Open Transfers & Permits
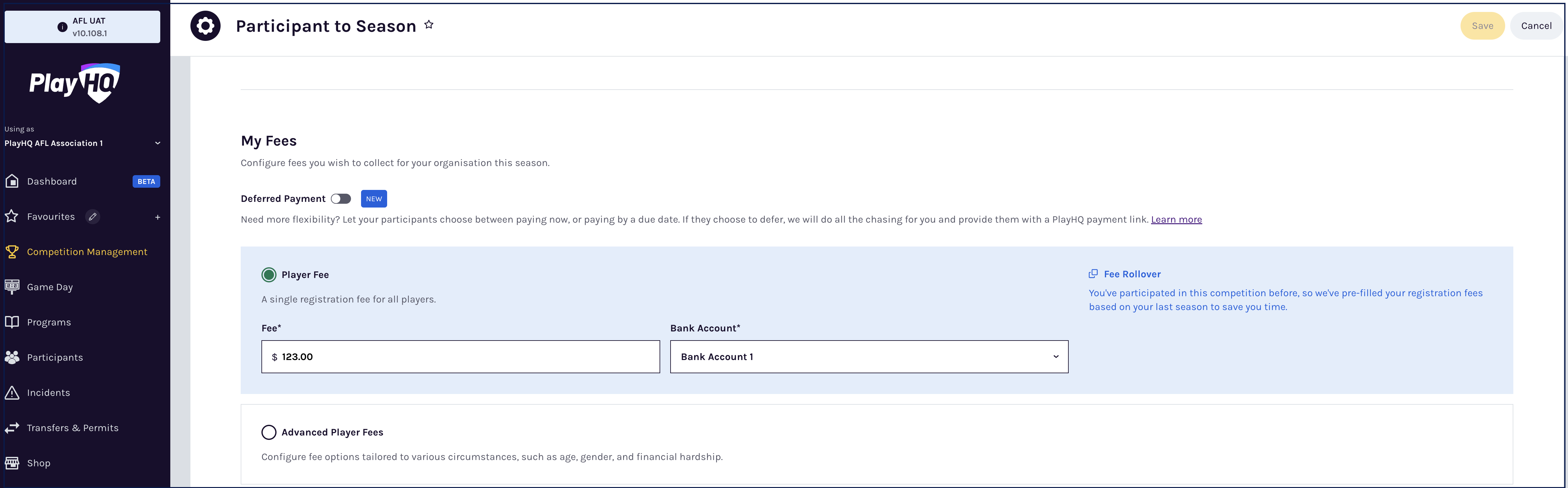Viewport: 1568px width, 488px height. click(73, 428)
